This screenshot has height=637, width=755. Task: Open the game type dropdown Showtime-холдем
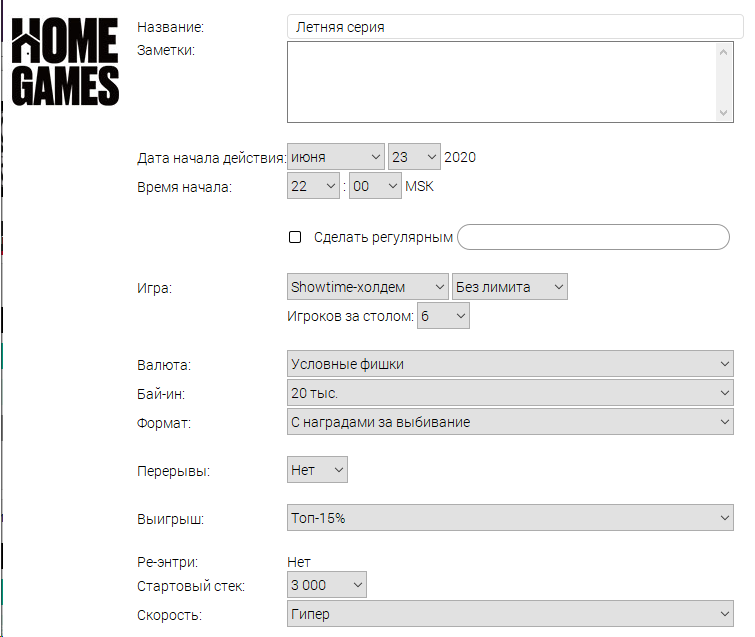coord(368,287)
